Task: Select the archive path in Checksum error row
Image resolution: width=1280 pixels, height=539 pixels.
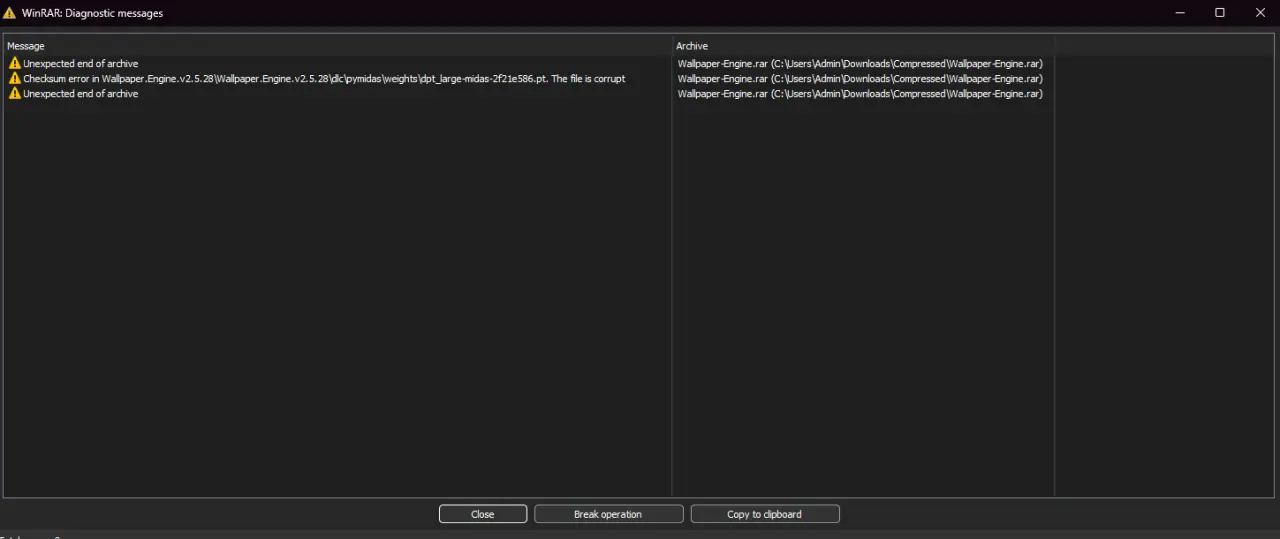Action: pyautogui.click(x=860, y=78)
